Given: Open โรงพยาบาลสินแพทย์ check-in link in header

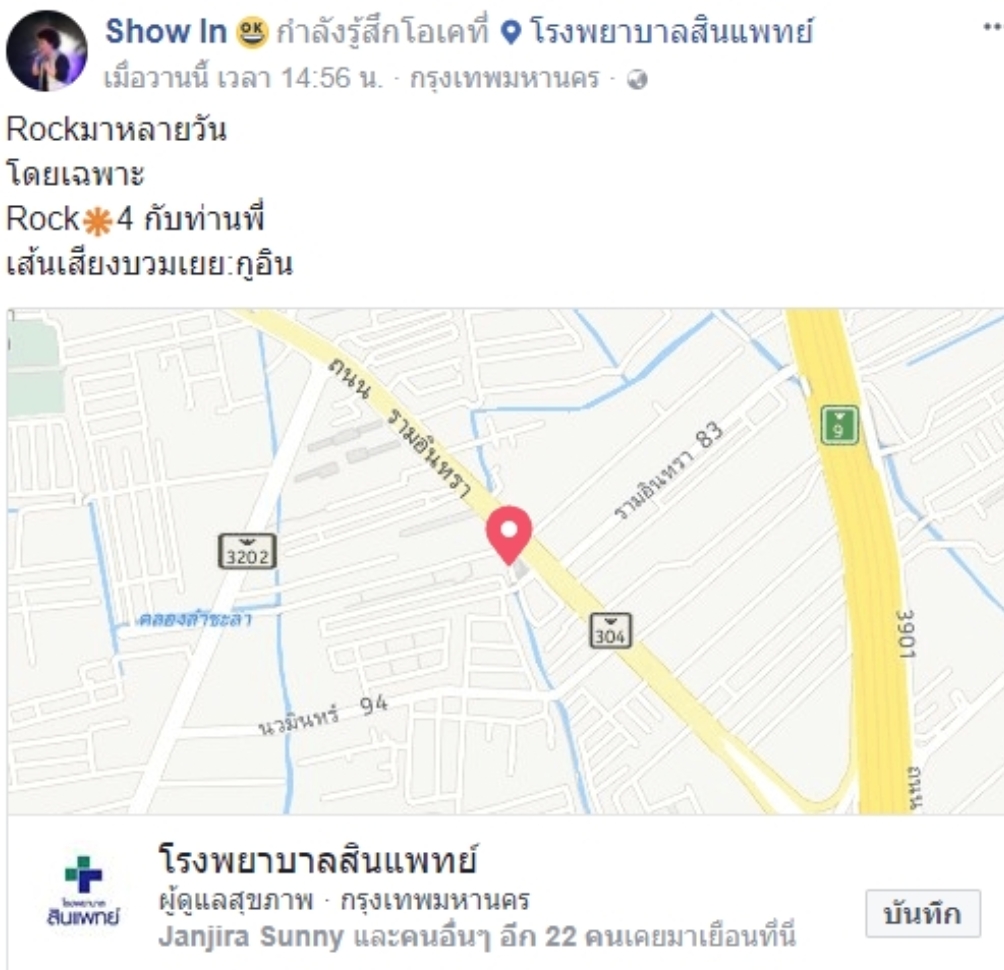Looking at the screenshot, I should tap(672, 31).
